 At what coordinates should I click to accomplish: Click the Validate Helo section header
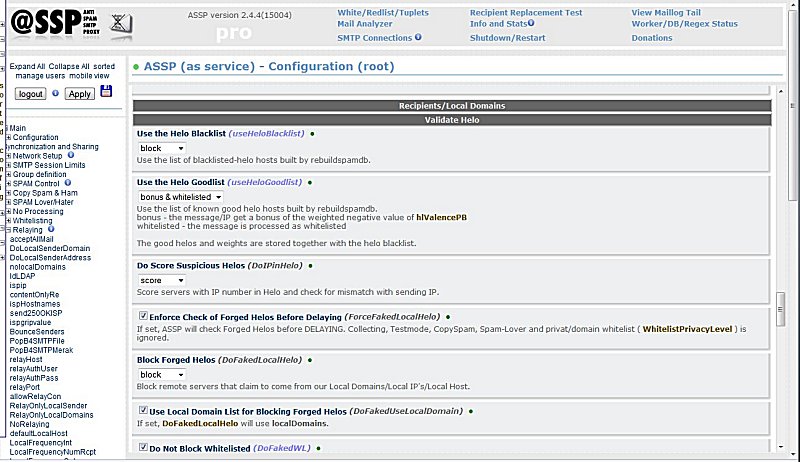point(452,120)
